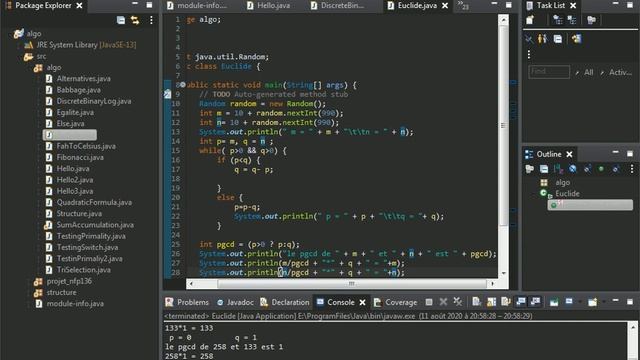
Task: Click show console on standard error icon
Action: [x=535, y=302]
